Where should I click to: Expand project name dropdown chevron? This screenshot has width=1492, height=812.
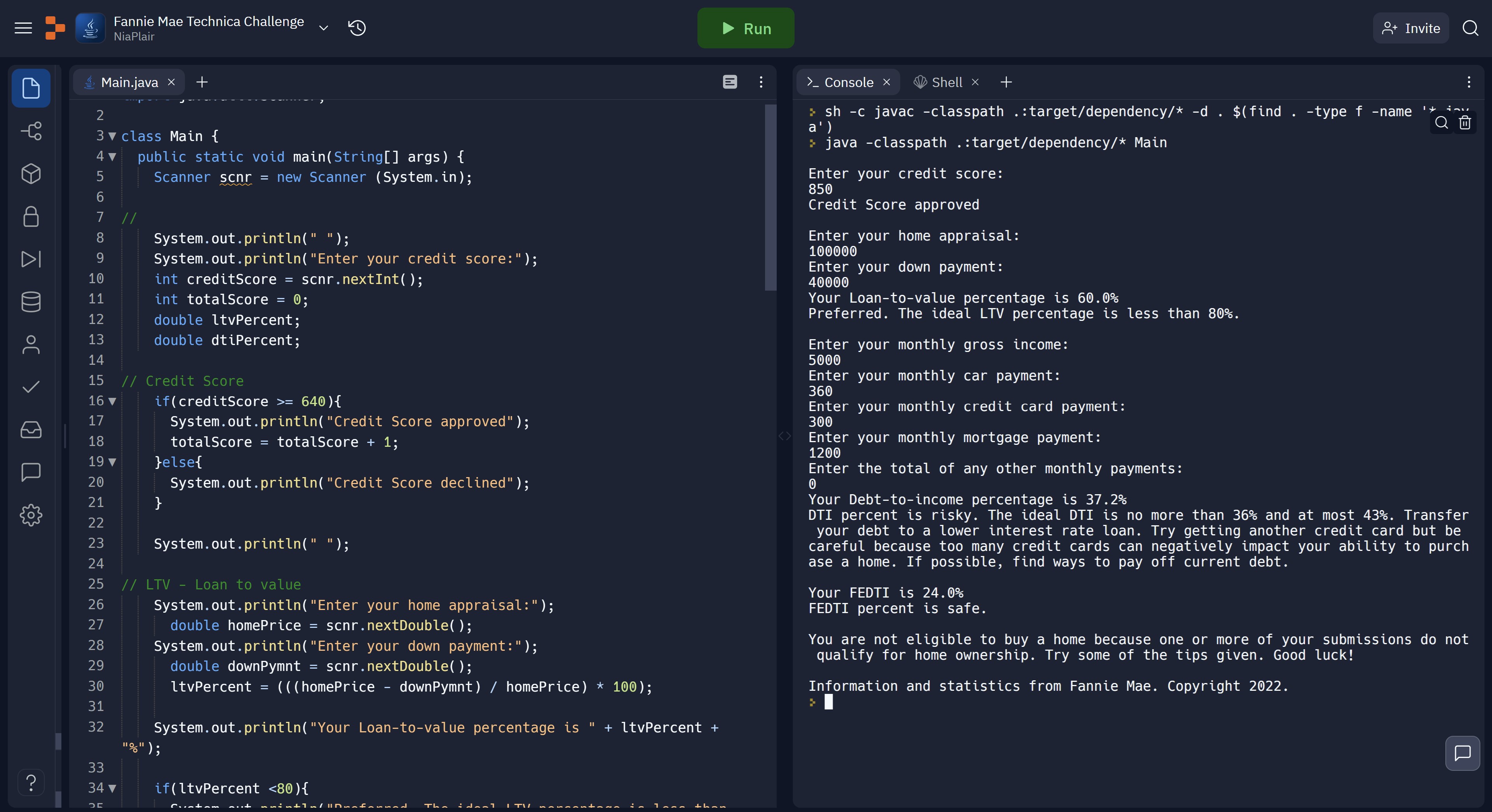pos(324,28)
